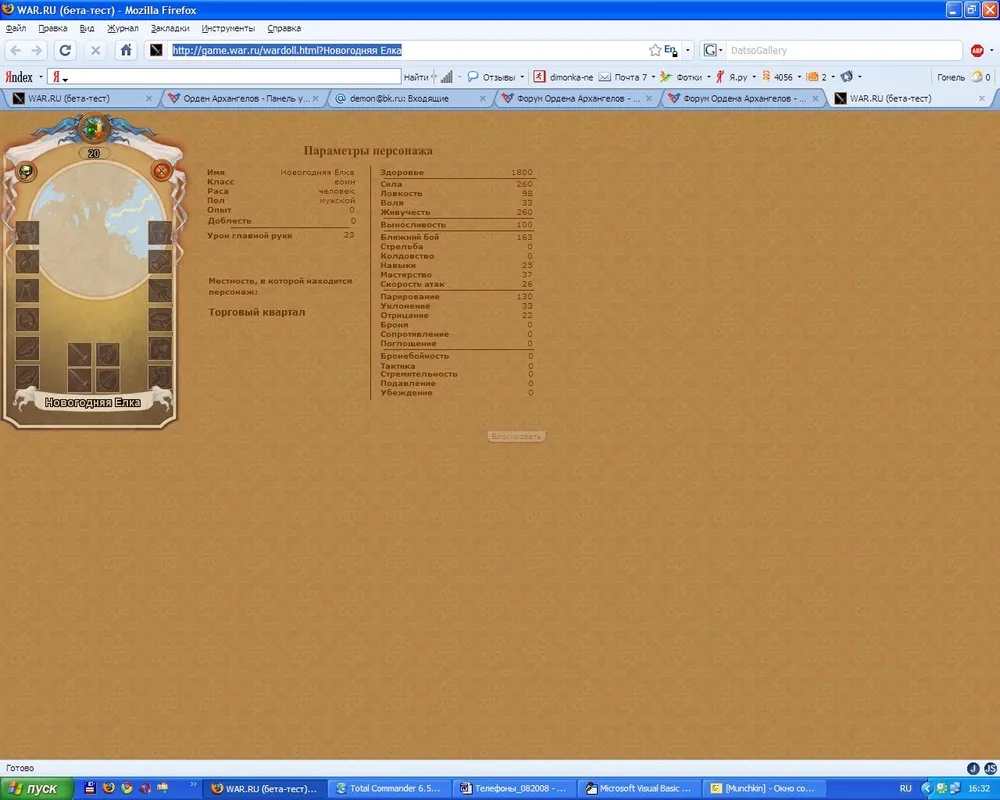Click the Adblock Plus icon
Image resolution: width=1000 pixels, height=800 pixels.
pyautogui.click(x=977, y=50)
